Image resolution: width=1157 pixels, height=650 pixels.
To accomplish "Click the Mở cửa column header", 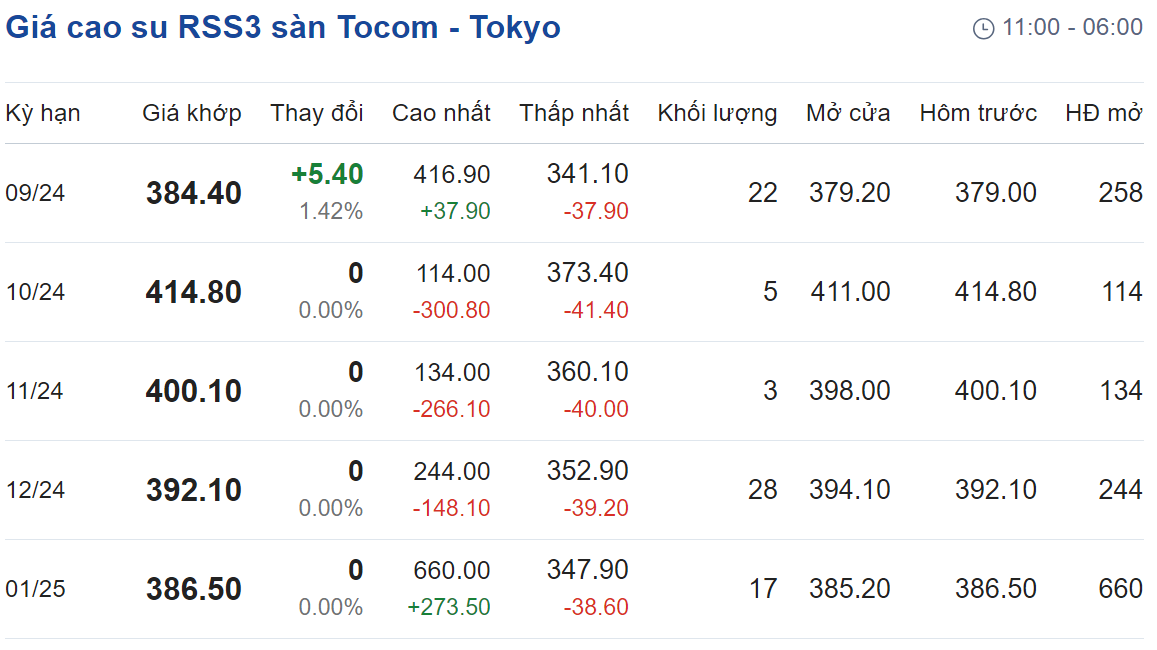I will [848, 113].
